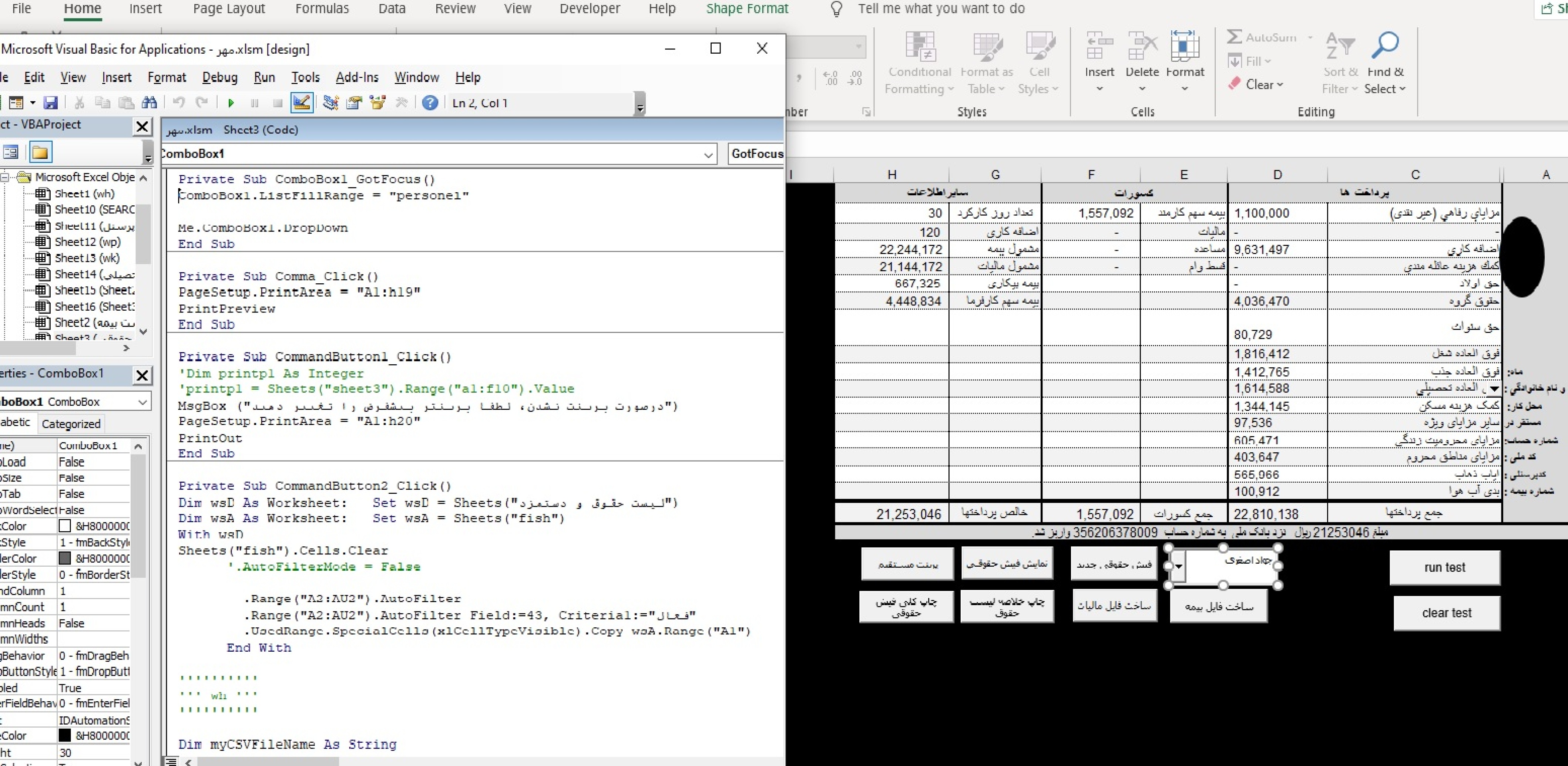Viewport: 1568px width, 766px height.
Task: Open Object Browser toolbar icon
Action: 377,103
